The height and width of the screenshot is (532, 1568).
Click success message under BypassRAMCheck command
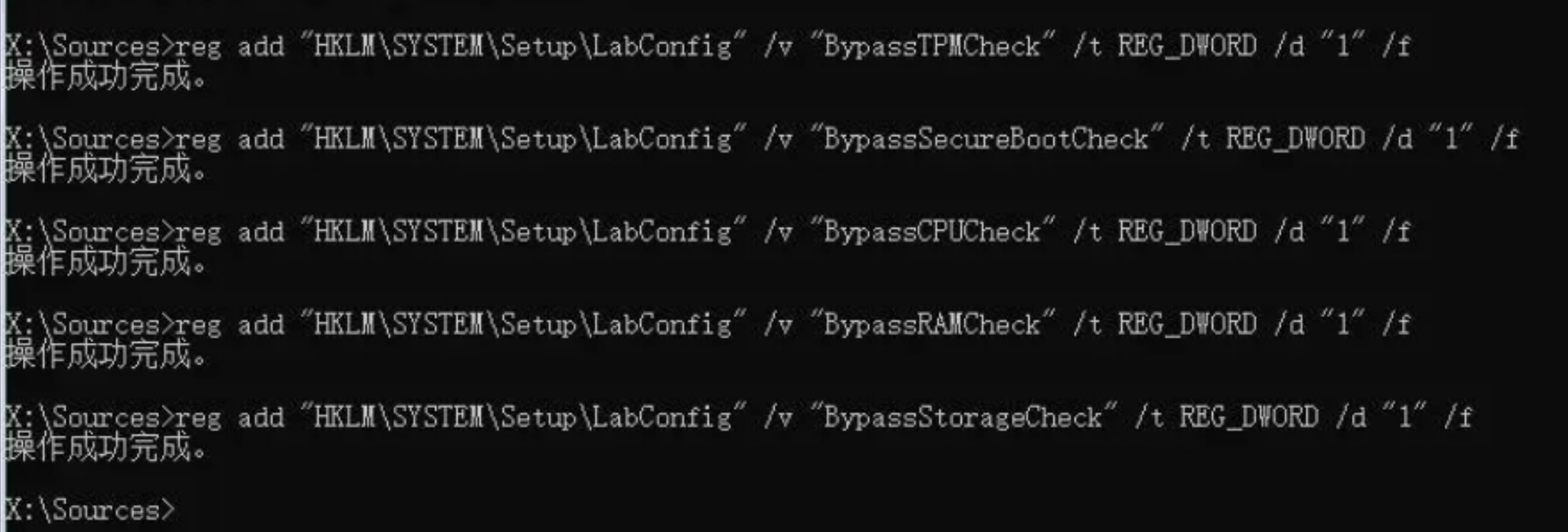tap(105, 354)
